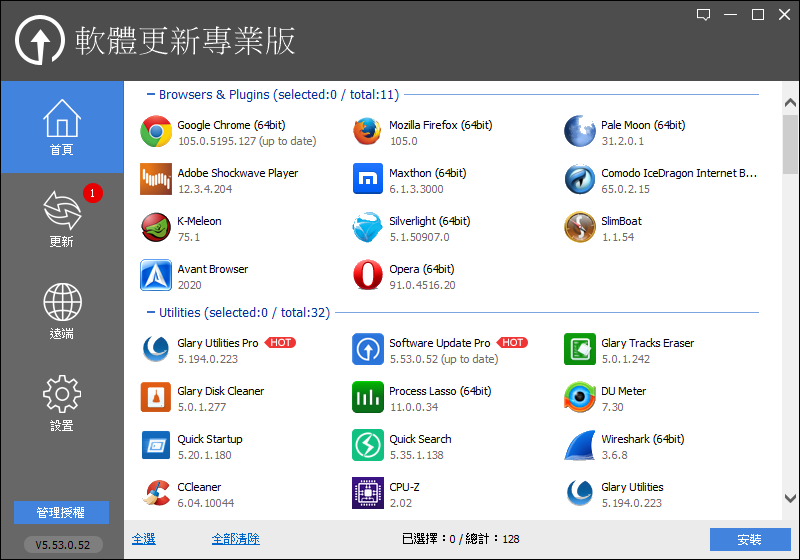Click the 'Opera (64bit)' label

pos(422,269)
